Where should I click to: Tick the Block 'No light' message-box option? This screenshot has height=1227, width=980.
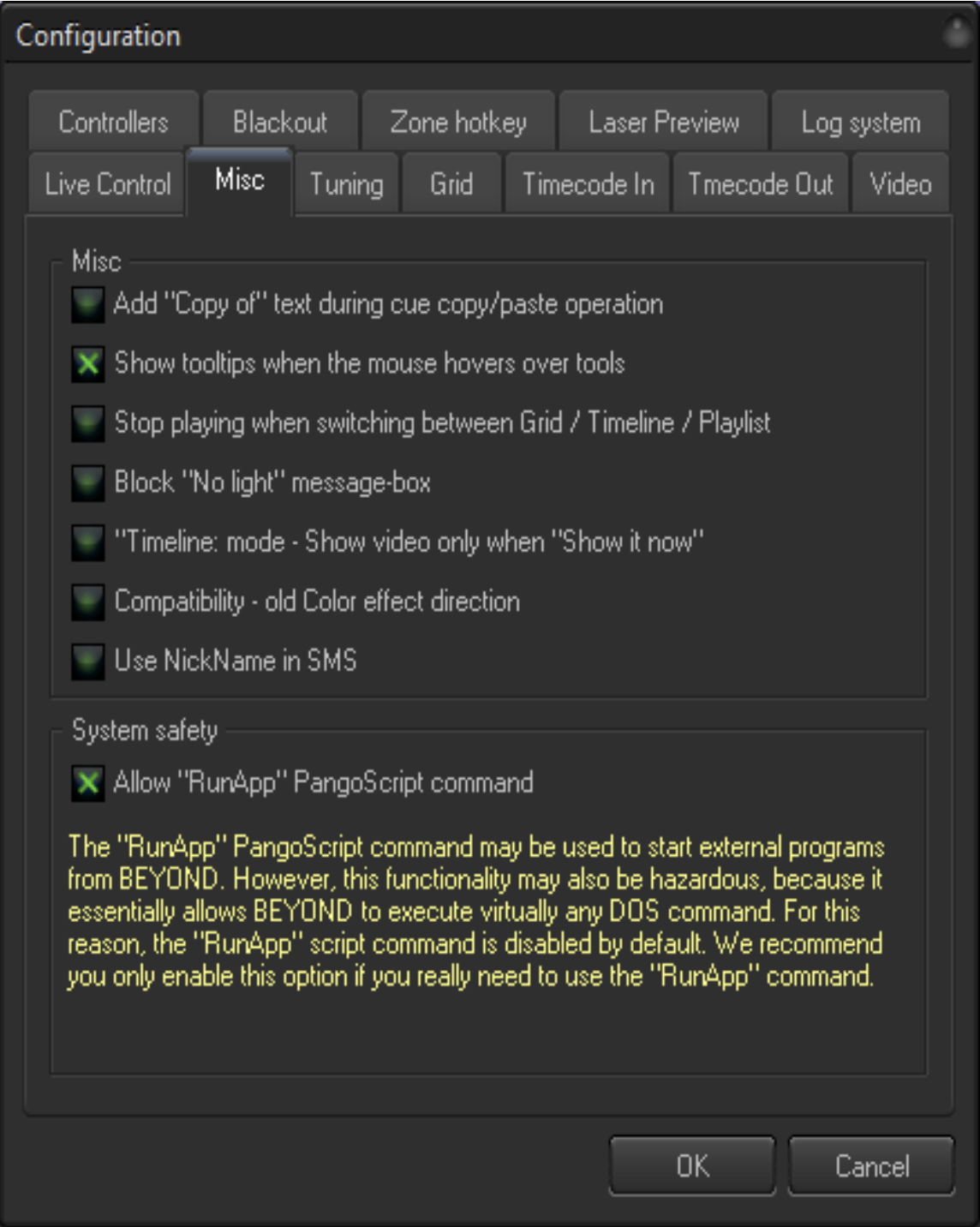click(87, 483)
